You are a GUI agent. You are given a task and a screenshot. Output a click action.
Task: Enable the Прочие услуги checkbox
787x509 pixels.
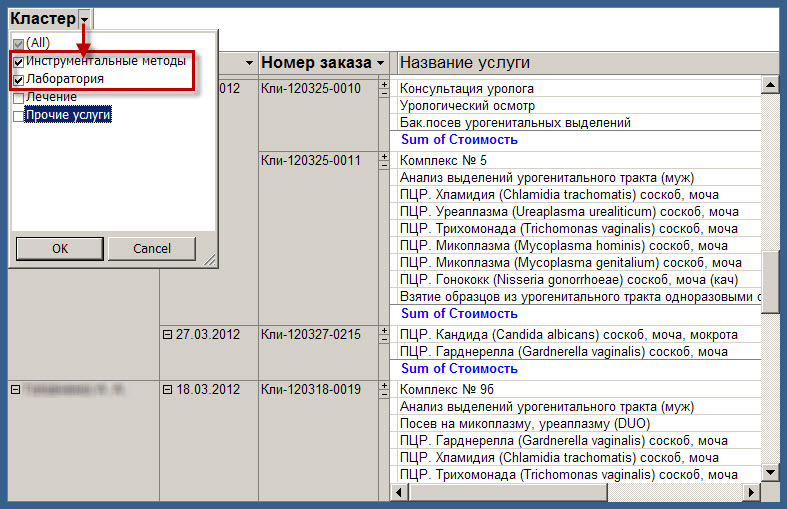pyautogui.click(x=18, y=115)
